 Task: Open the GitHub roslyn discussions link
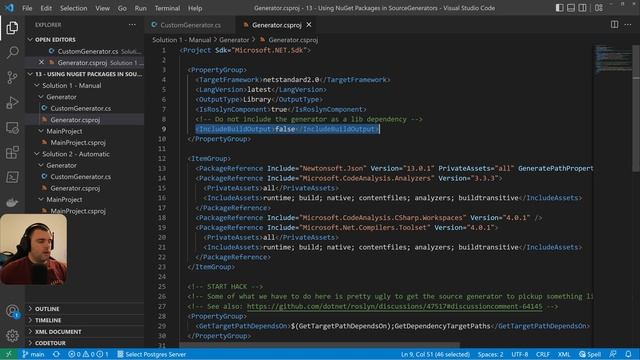pyautogui.click(x=395, y=307)
